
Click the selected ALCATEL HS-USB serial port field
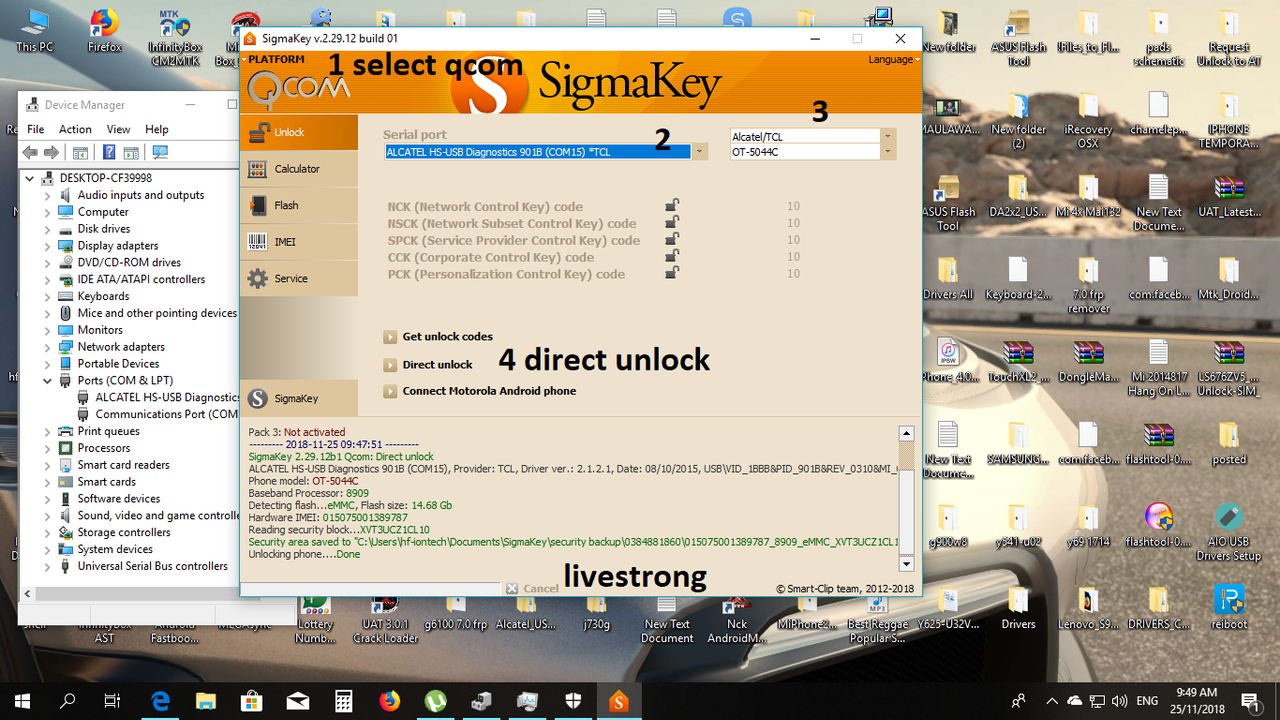(538, 152)
